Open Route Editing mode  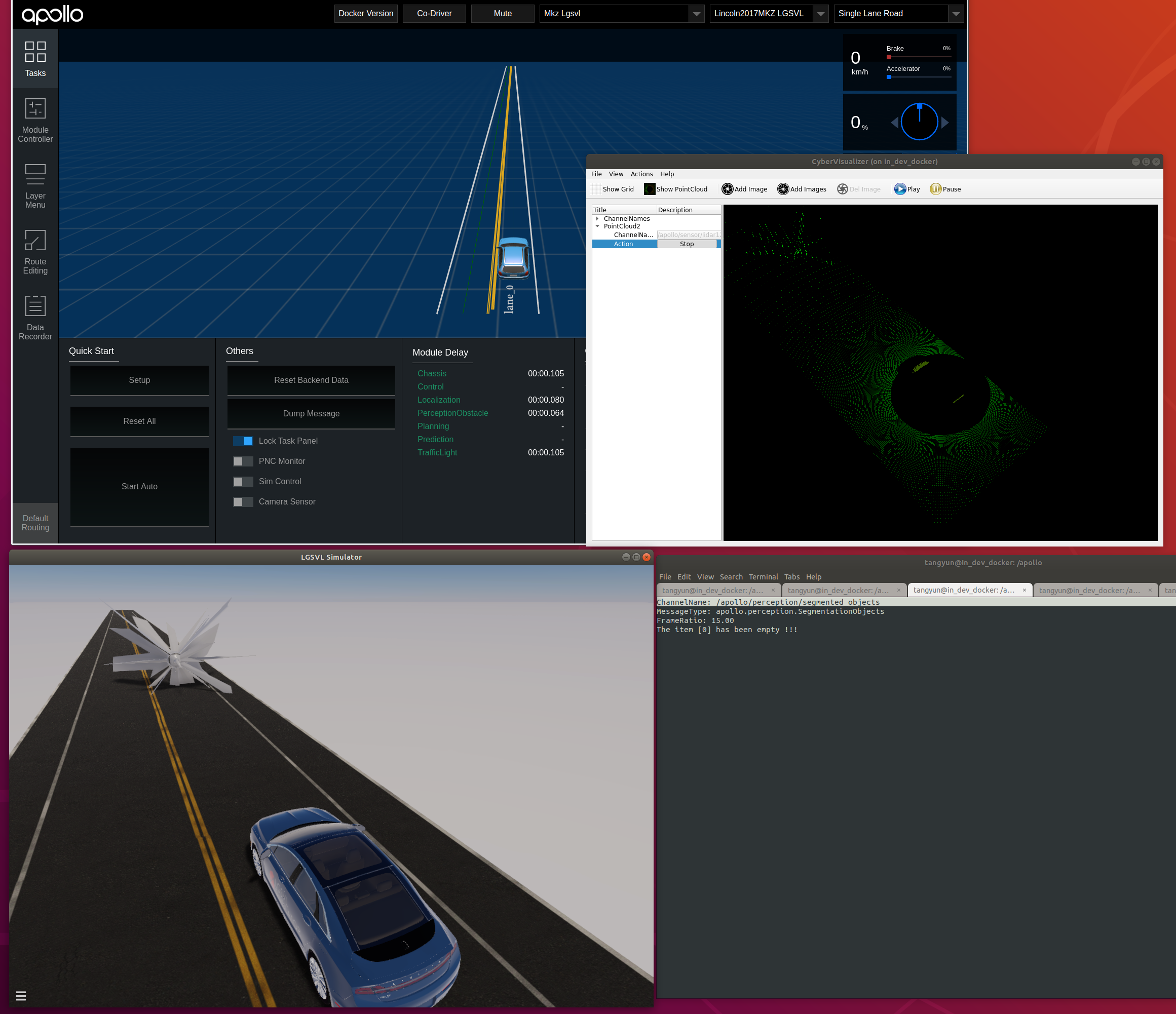[35, 252]
